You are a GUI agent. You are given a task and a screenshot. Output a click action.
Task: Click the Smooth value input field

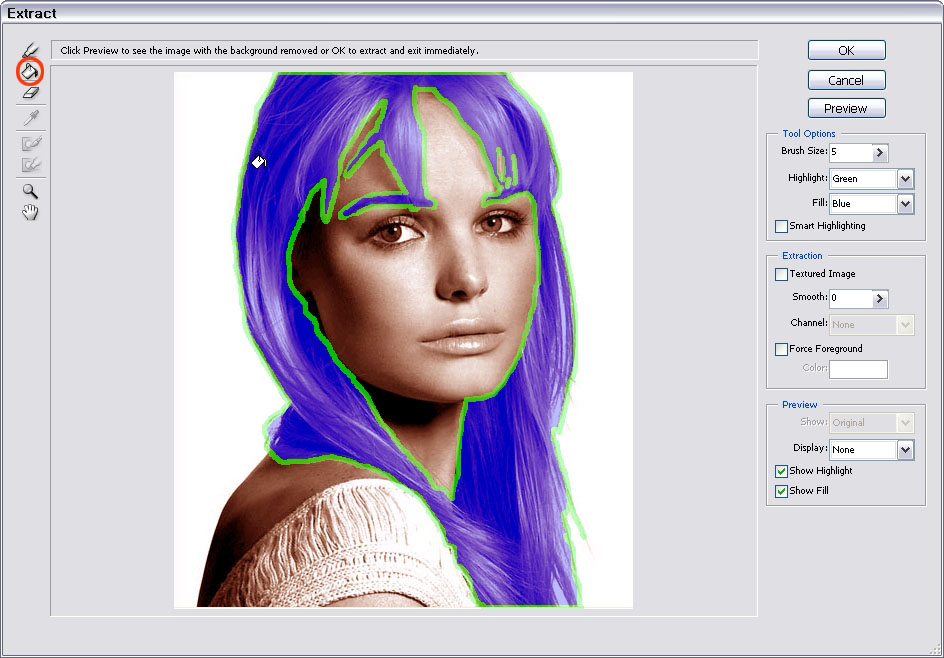point(851,298)
